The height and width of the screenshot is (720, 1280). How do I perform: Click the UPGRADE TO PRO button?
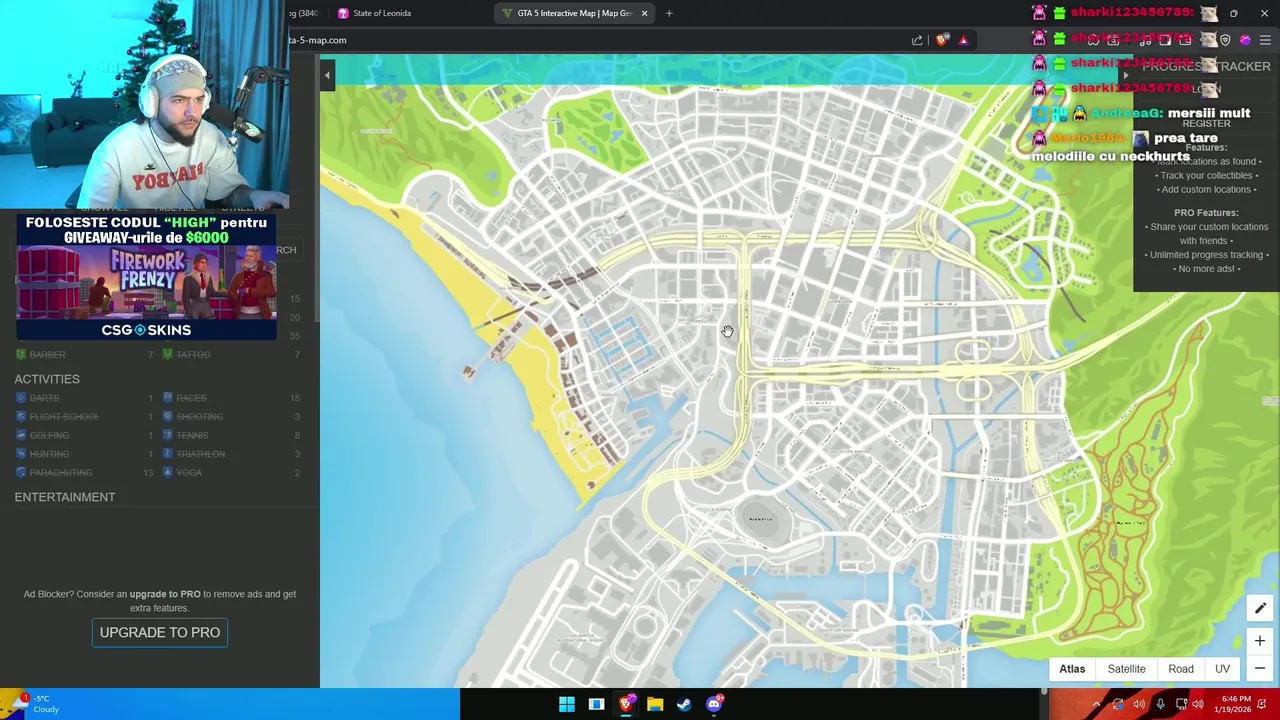coord(160,633)
